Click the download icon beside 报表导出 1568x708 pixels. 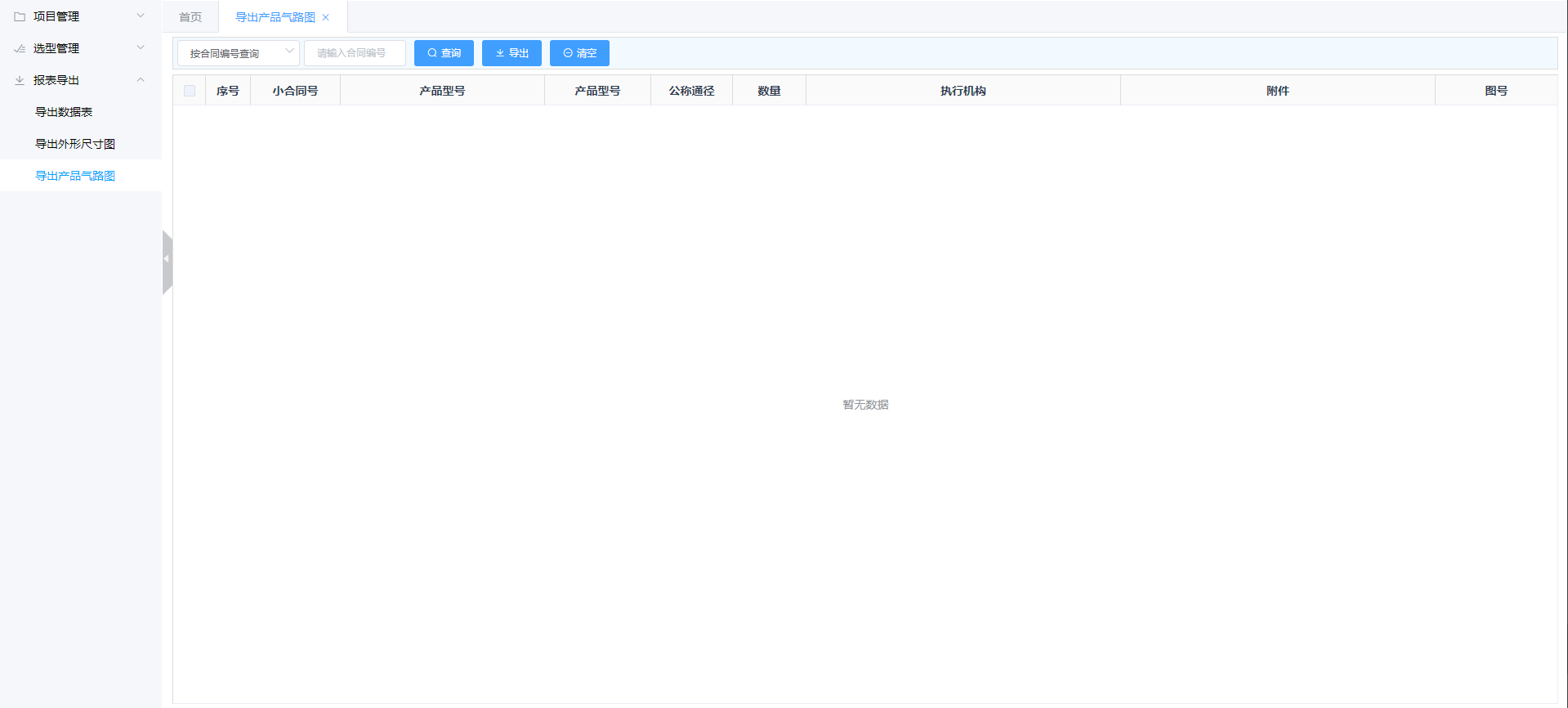click(x=20, y=80)
